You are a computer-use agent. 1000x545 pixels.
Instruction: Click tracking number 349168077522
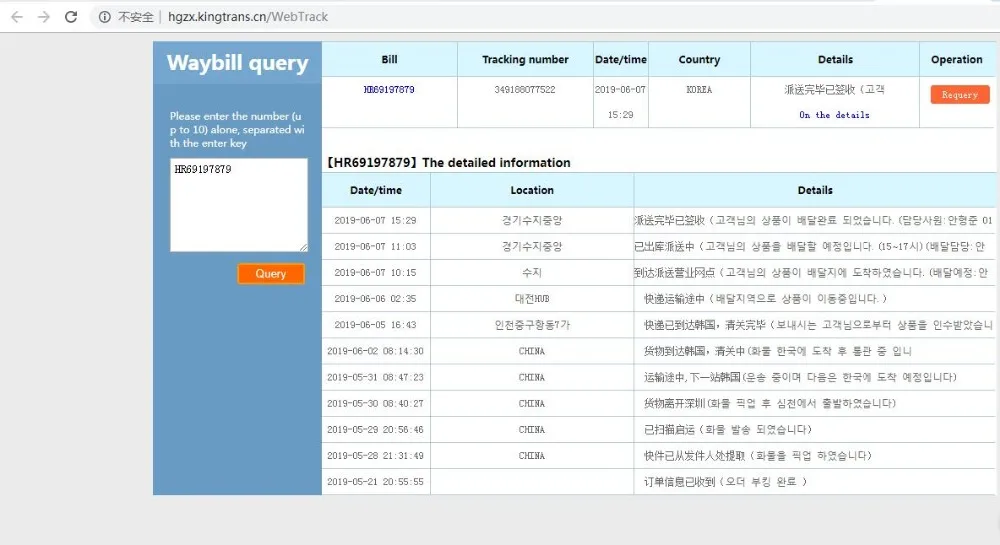[x=525, y=90]
